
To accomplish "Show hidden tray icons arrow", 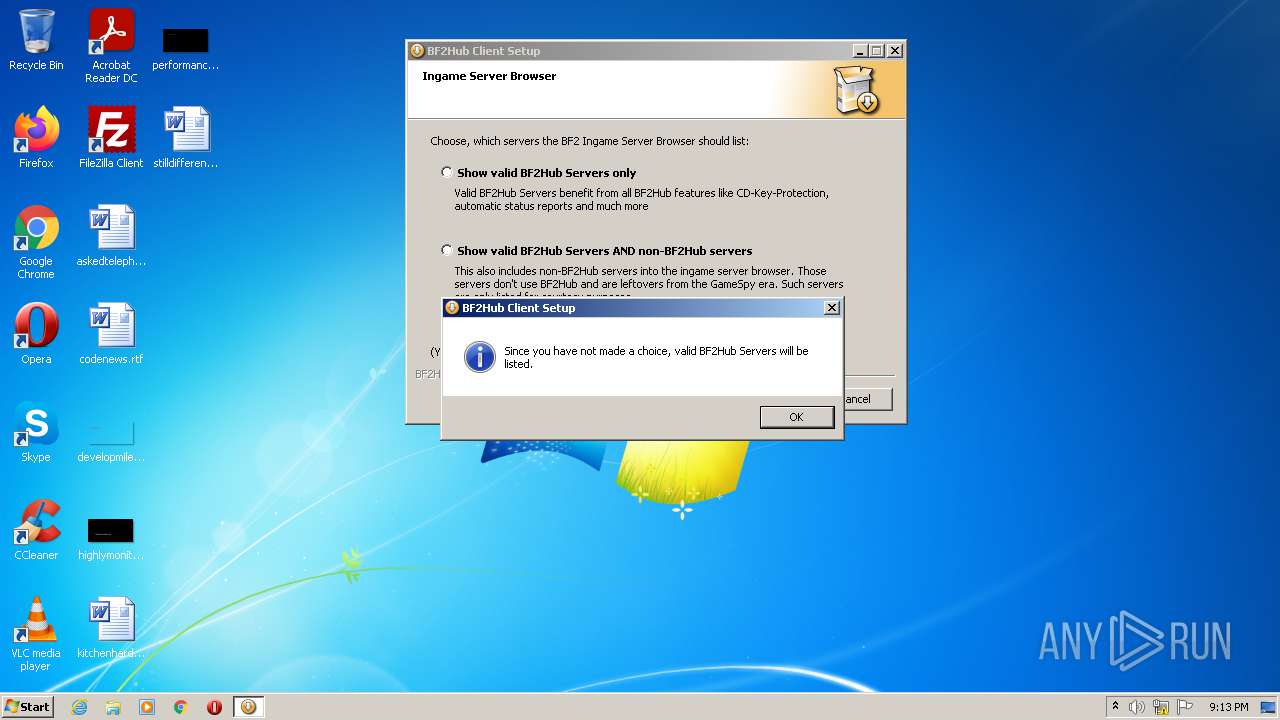I will (x=1115, y=706).
